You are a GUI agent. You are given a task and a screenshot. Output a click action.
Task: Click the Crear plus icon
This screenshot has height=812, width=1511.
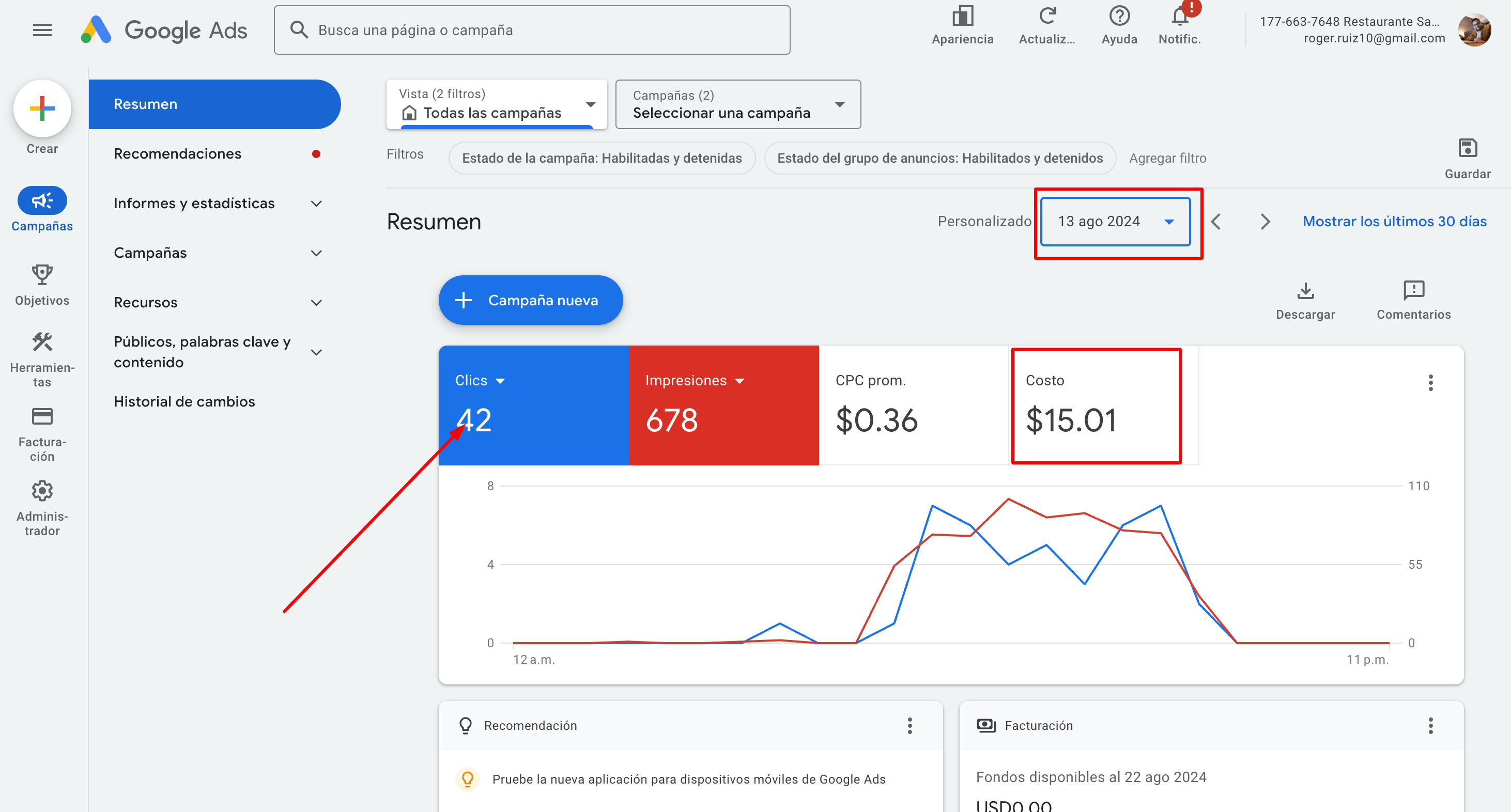point(42,108)
